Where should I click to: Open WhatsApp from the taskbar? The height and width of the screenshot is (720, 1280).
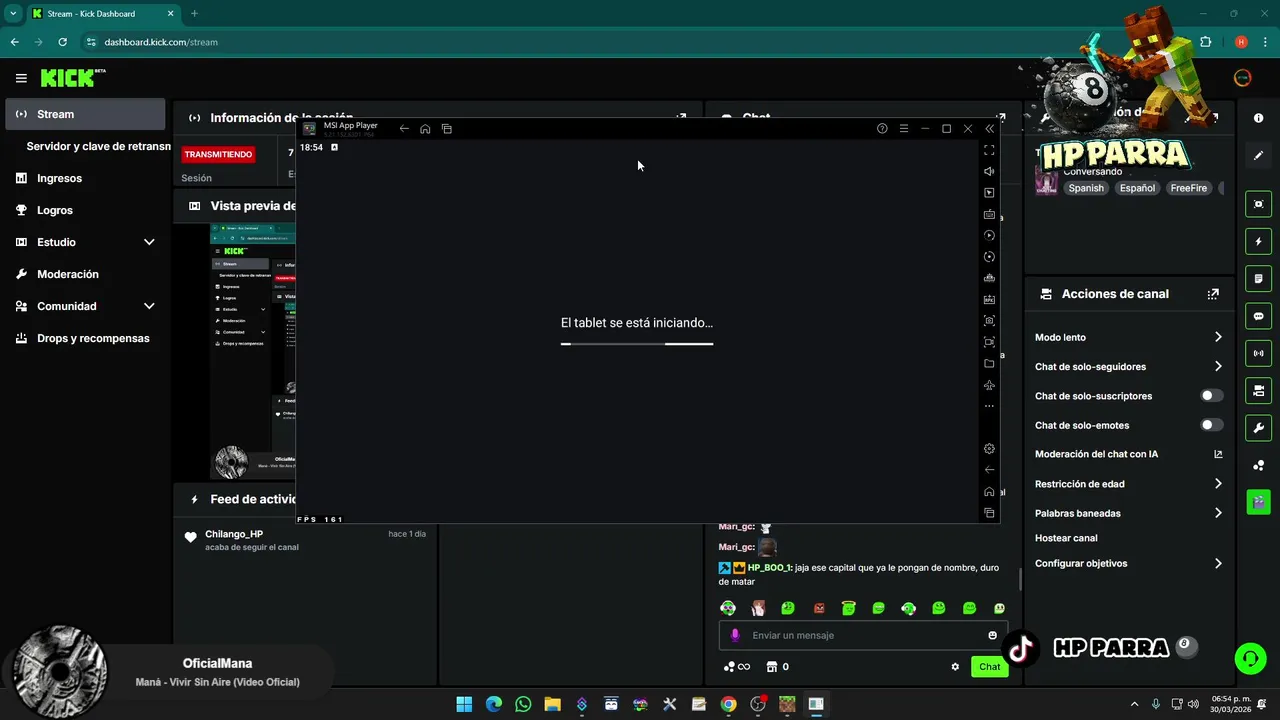[x=523, y=704]
